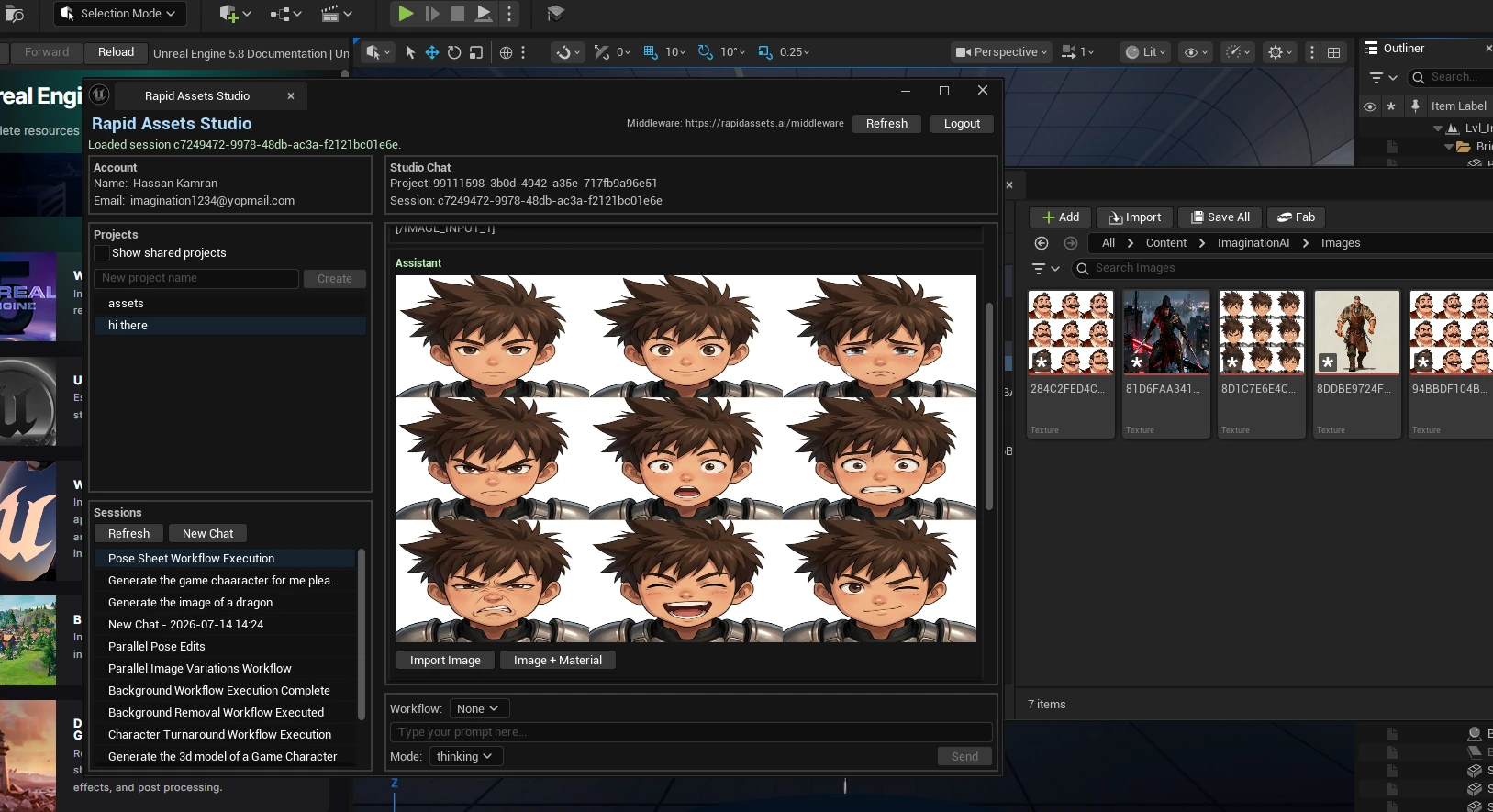
Task: Start Play in Editor with green arrow
Action: (406, 14)
